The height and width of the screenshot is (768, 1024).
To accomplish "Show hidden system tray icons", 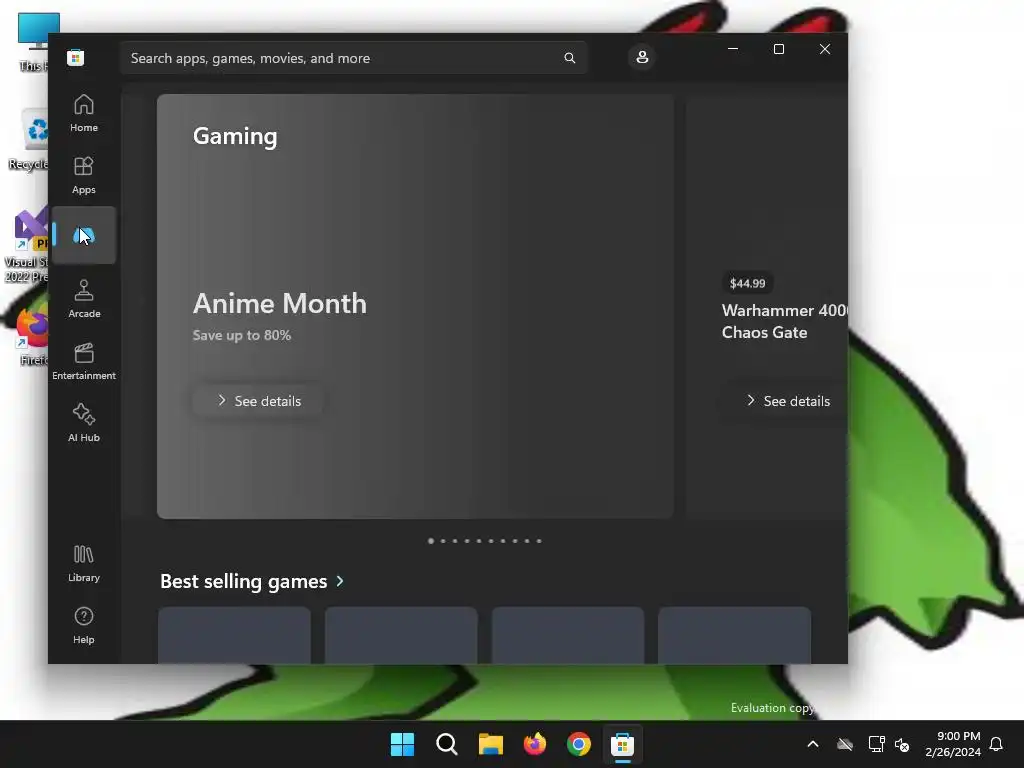I will pyautogui.click(x=813, y=744).
